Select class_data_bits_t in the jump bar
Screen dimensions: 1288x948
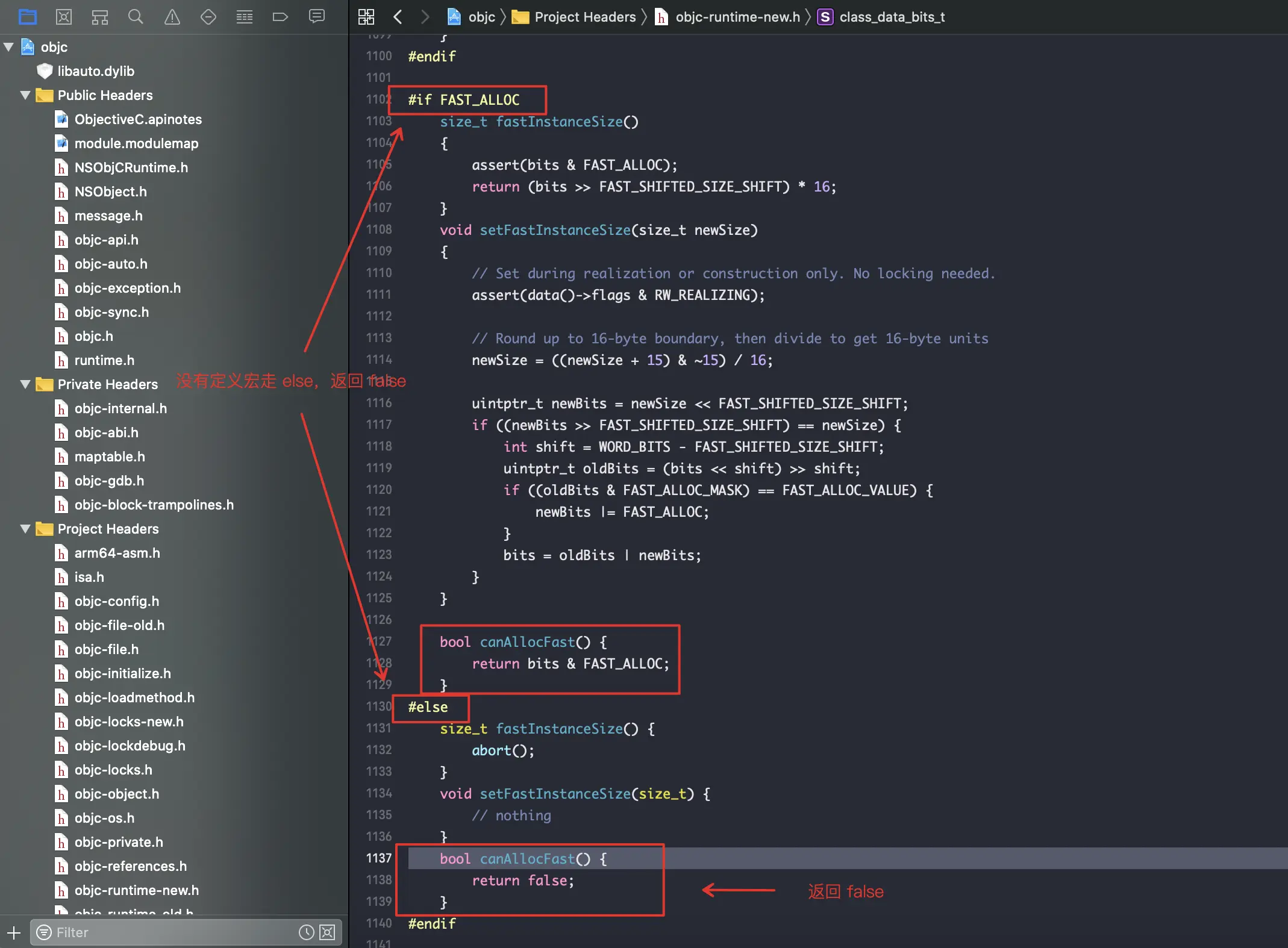pos(892,17)
